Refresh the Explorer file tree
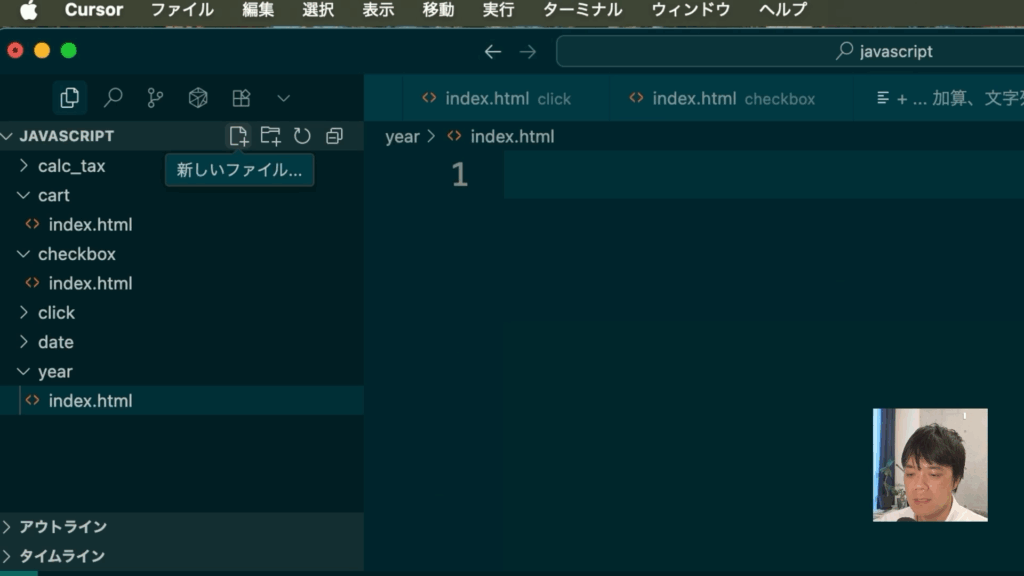The height and width of the screenshot is (576, 1024). [x=302, y=136]
